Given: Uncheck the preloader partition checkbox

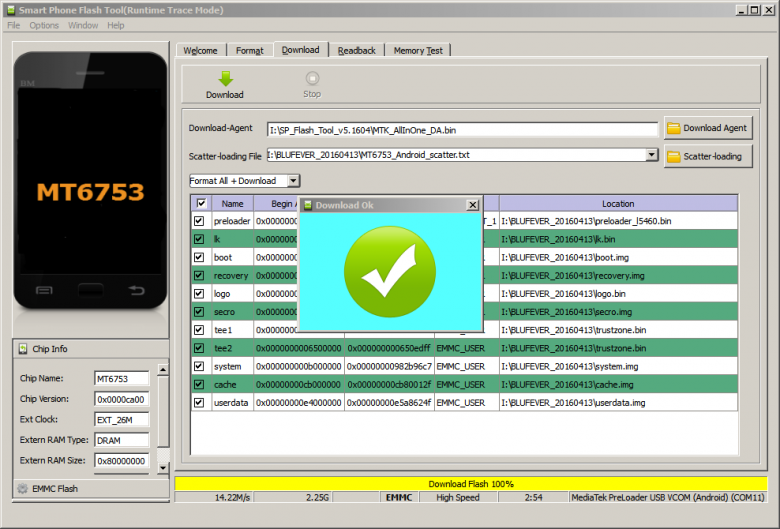Looking at the screenshot, I should point(199,221).
